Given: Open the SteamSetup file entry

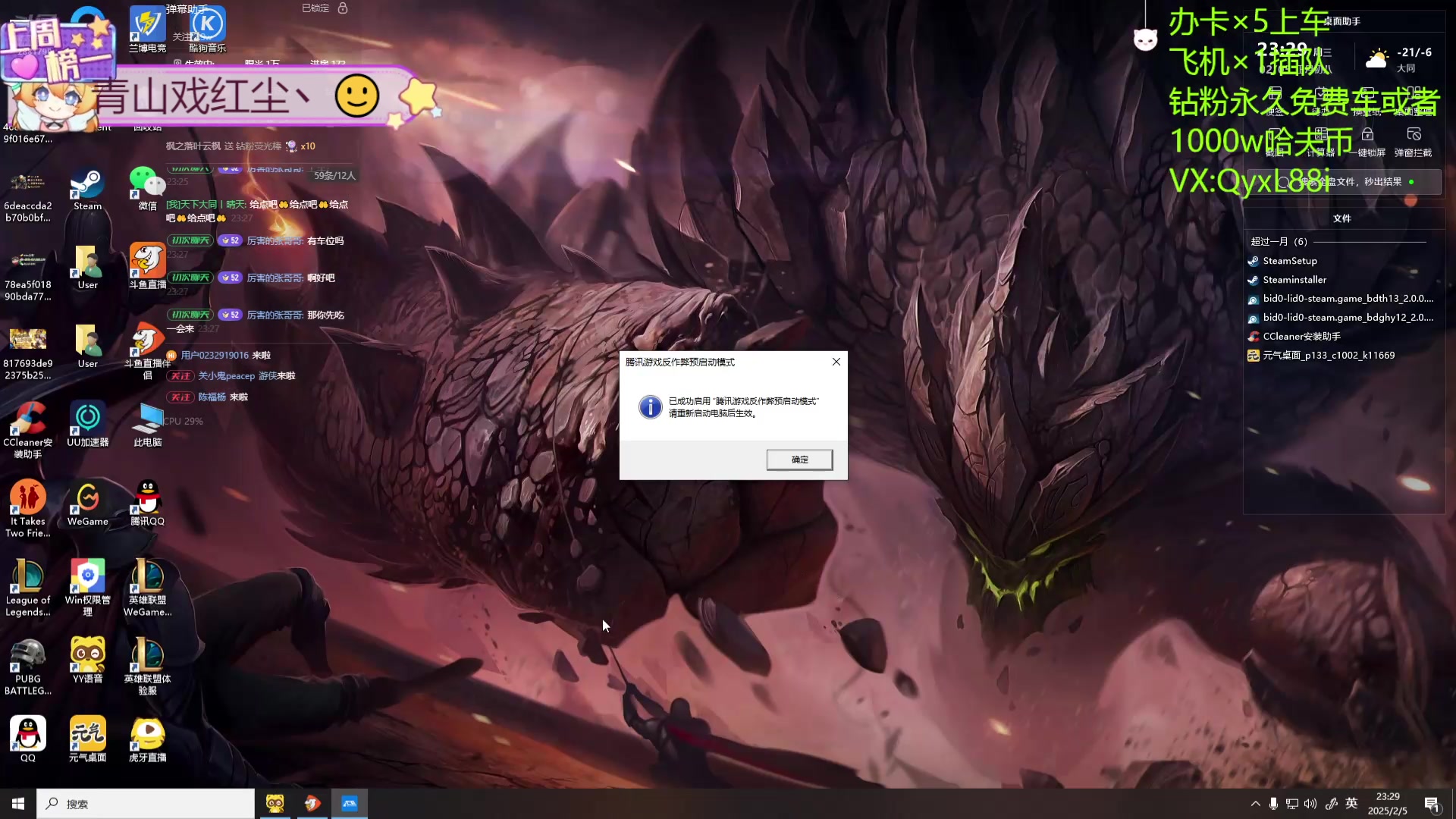Looking at the screenshot, I should 1289,261.
